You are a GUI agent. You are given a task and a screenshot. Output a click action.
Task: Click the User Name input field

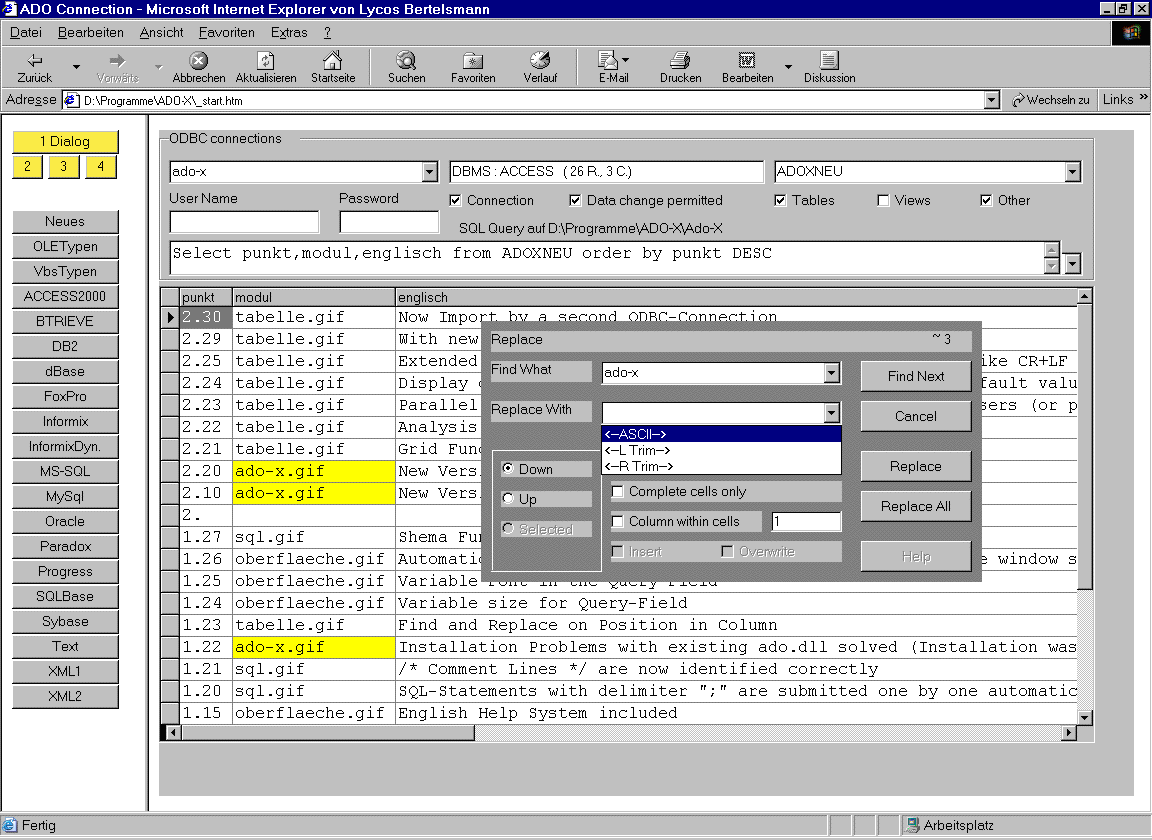click(x=244, y=222)
